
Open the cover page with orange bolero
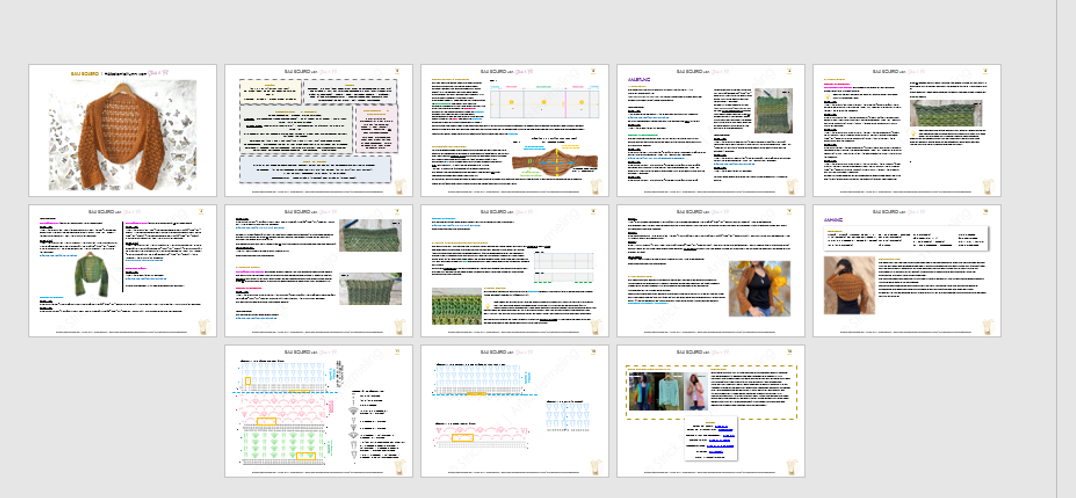124,130
